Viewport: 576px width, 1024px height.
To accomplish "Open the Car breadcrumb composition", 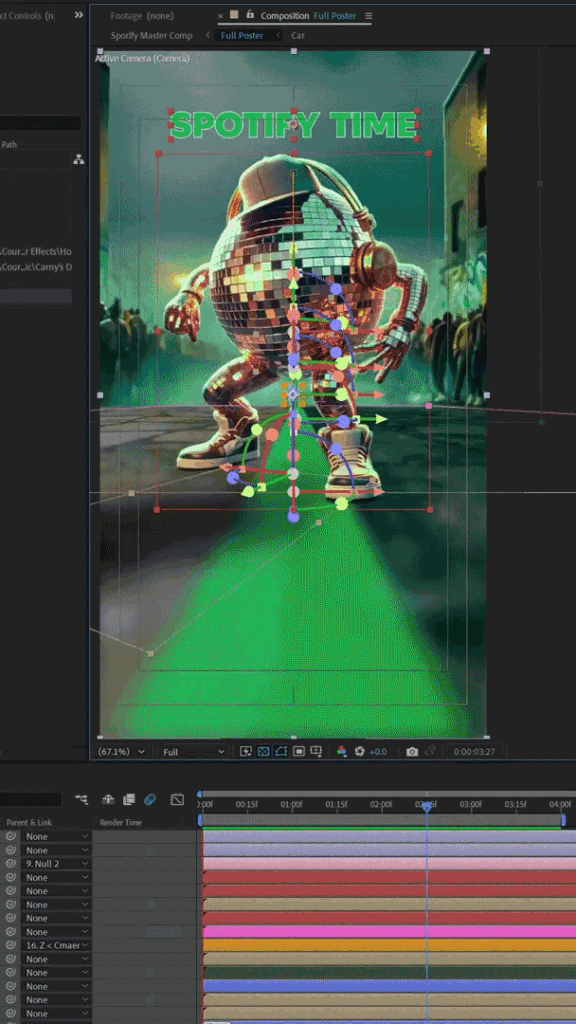I will [x=298, y=35].
